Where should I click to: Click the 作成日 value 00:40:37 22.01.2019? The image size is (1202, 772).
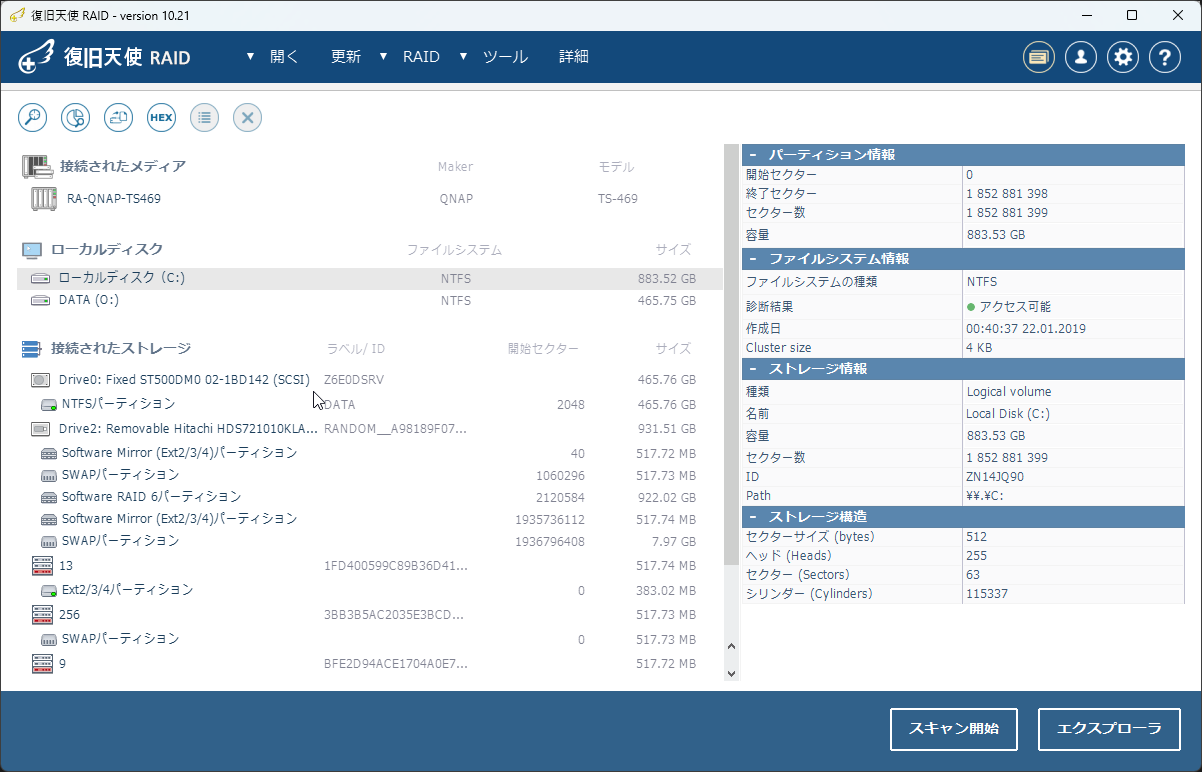pyautogui.click(x=1026, y=328)
